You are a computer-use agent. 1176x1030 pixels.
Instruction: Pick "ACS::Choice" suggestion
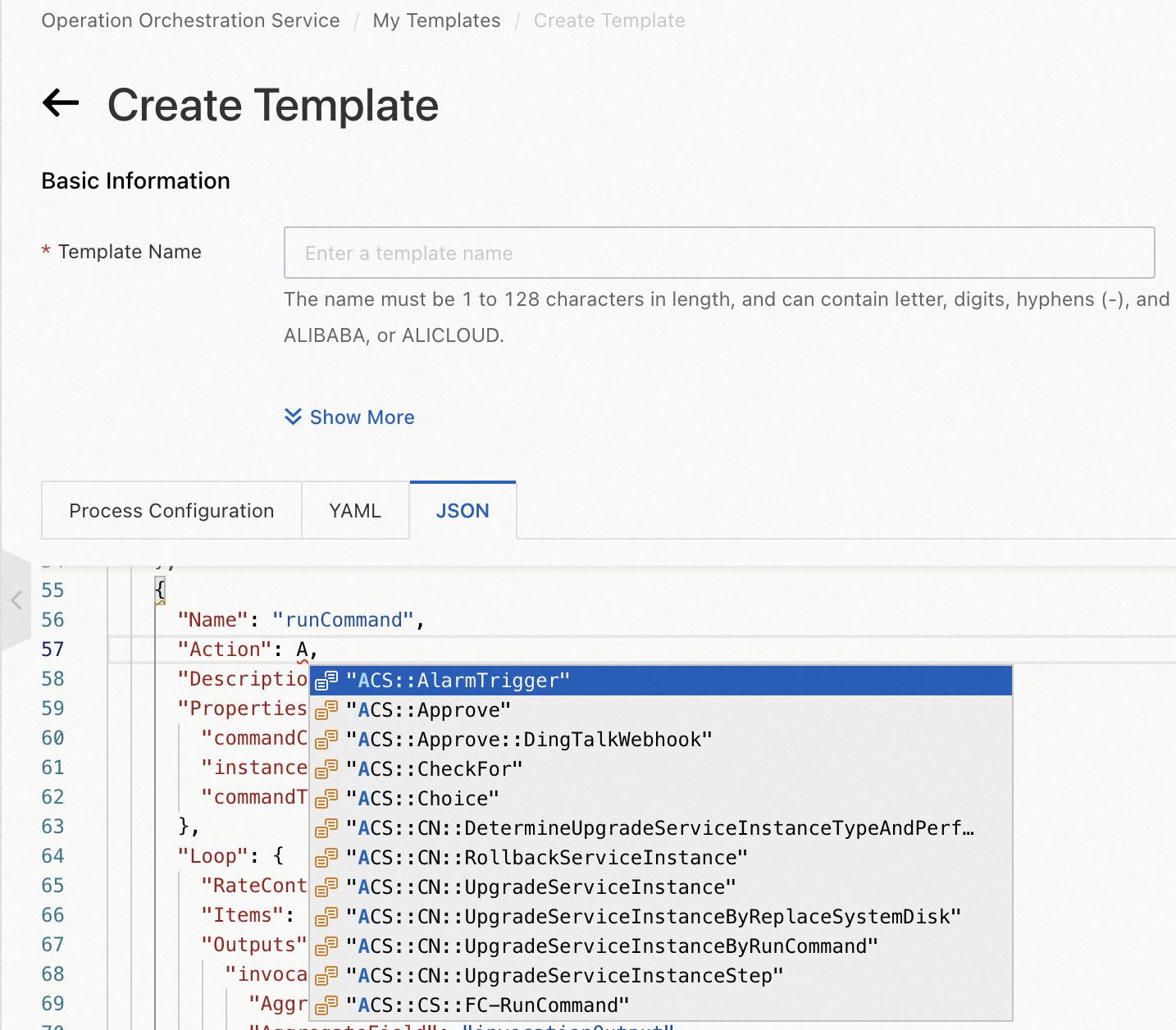click(x=661, y=799)
